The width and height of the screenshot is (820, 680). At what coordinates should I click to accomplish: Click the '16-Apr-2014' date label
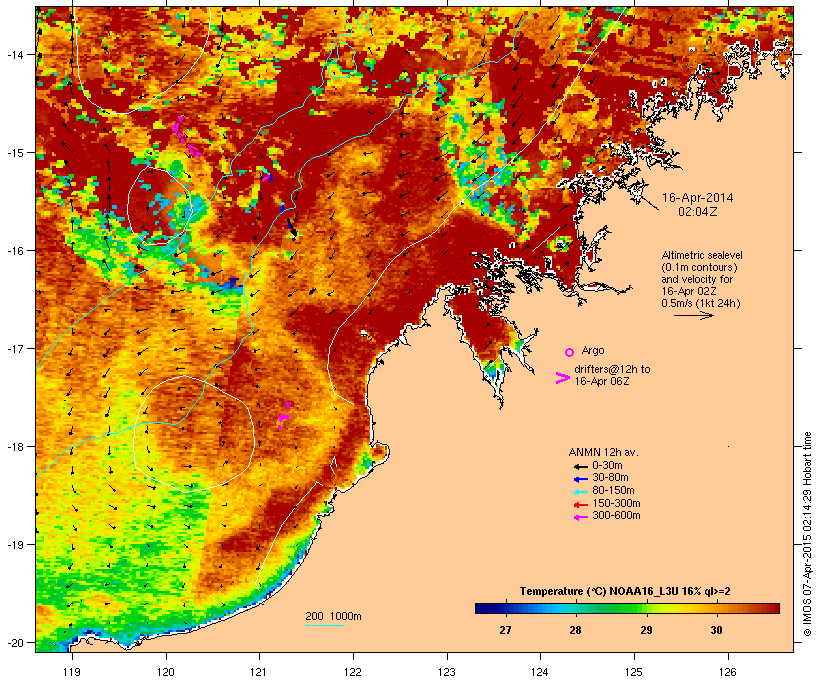pos(698,198)
